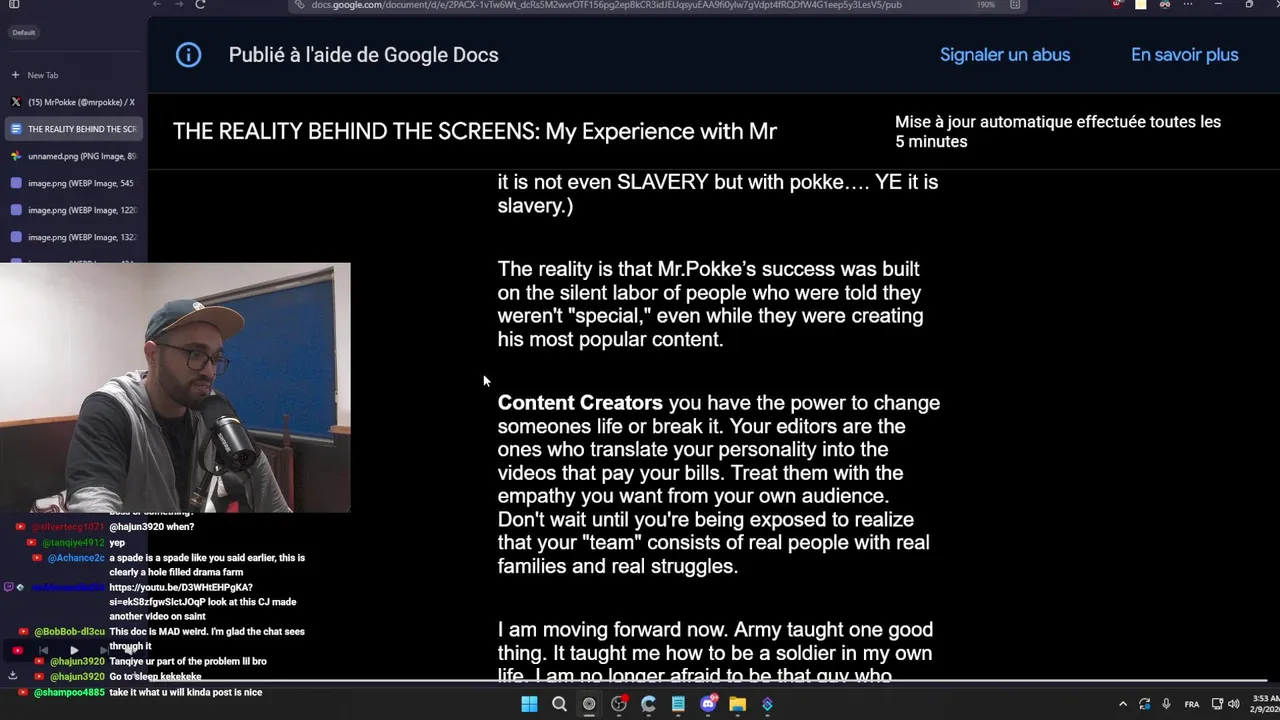The height and width of the screenshot is (720, 1280).
Task: Click the browser forward arrow
Action: click(178, 5)
